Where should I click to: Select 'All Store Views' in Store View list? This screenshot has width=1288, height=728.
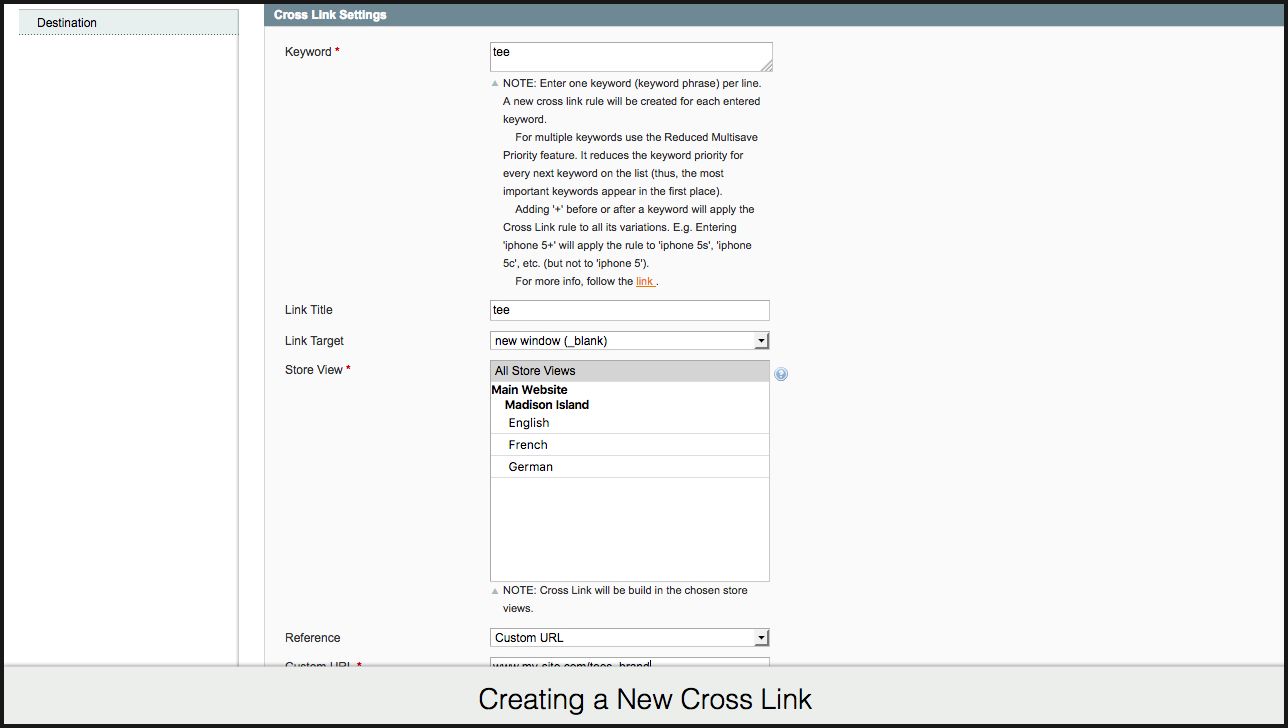click(629, 371)
